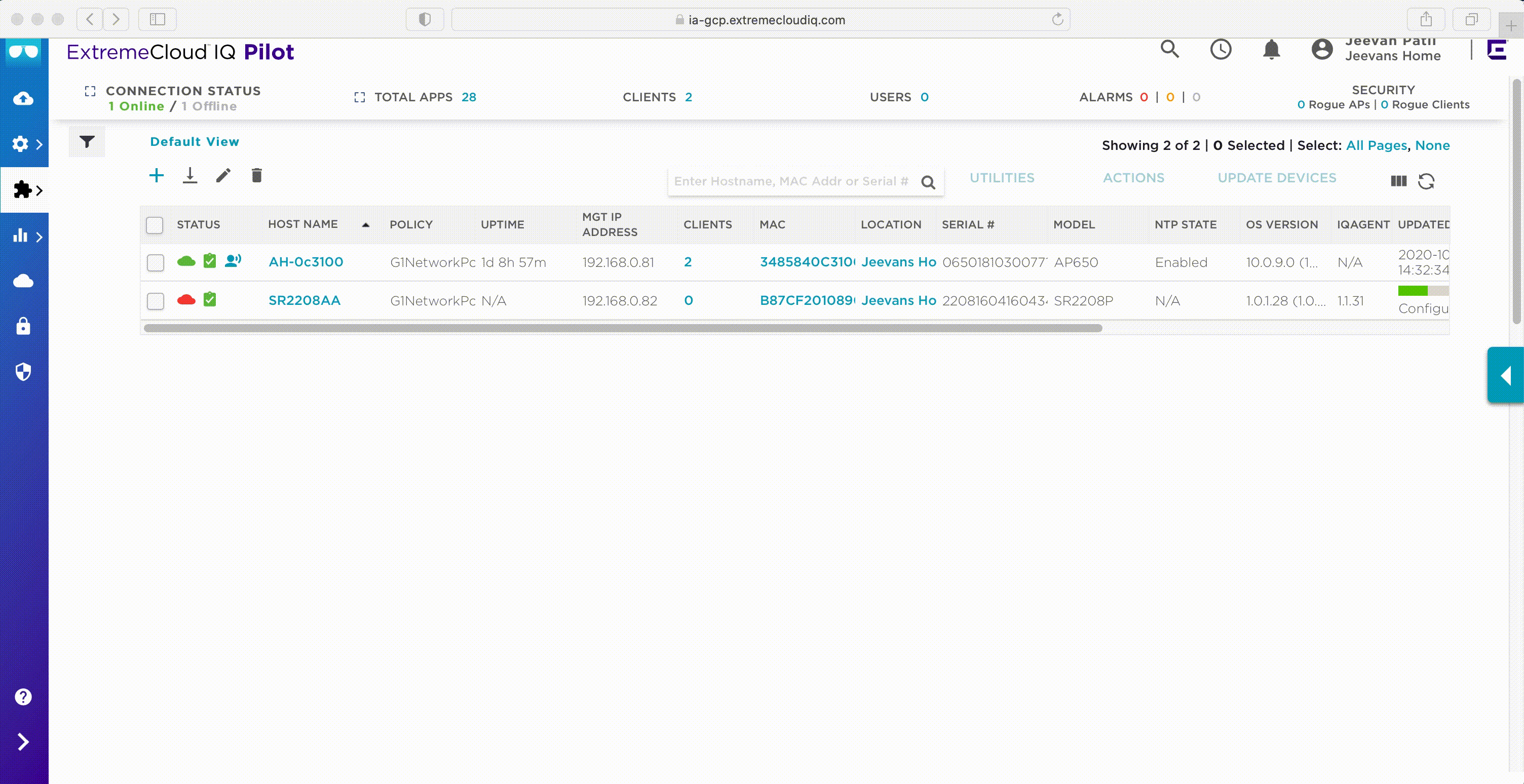This screenshot has height=784, width=1524.
Task: Click the horizontal table scrollbar
Action: pos(622,328)
